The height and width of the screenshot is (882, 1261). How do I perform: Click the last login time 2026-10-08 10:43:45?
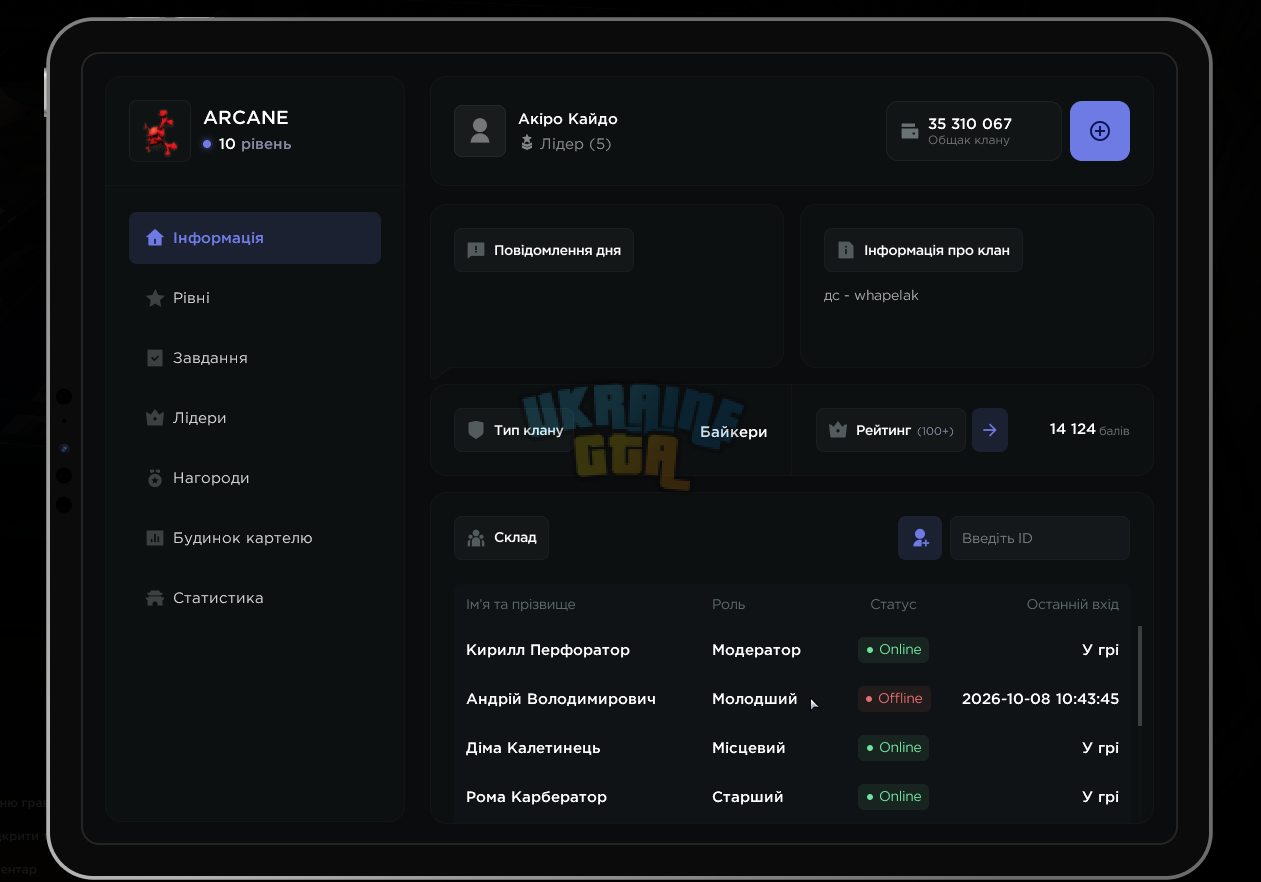point(1040,699)
